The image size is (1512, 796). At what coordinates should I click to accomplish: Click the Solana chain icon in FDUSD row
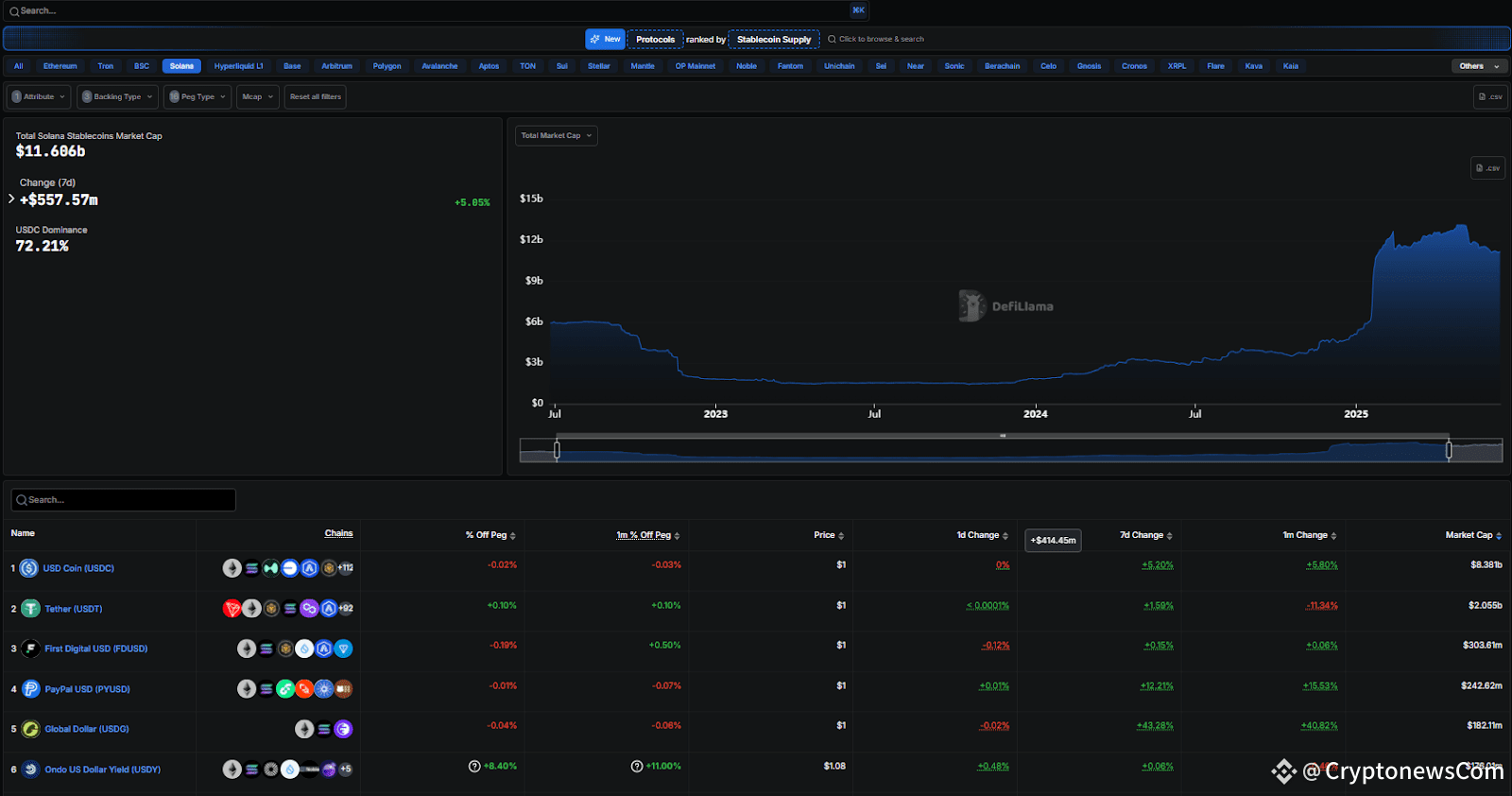pos(266,649)
